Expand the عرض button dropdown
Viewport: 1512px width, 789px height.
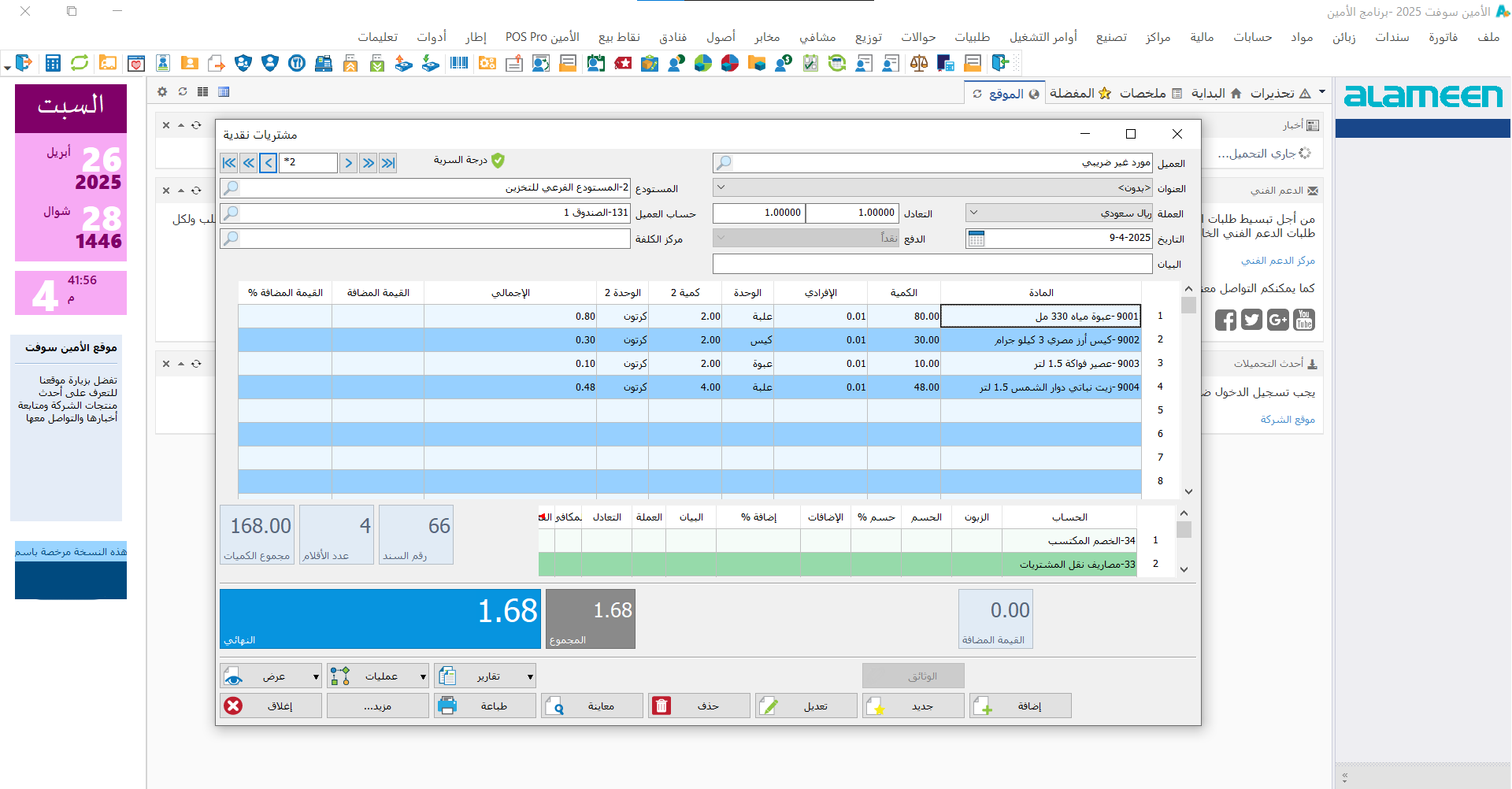(316, 676)
